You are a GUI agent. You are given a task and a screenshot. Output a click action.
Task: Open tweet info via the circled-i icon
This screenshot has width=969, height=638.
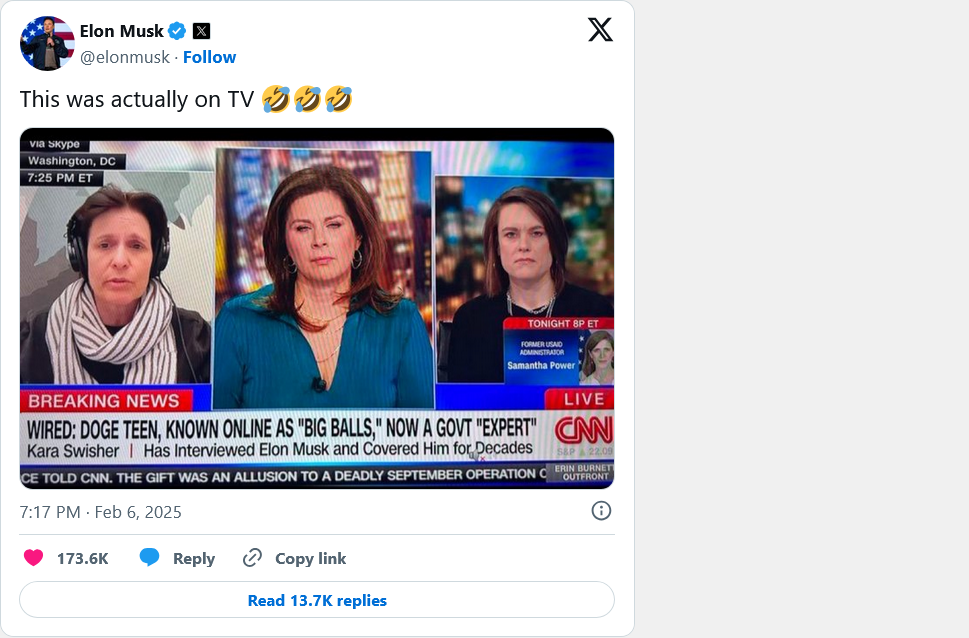tap(600, 511)
